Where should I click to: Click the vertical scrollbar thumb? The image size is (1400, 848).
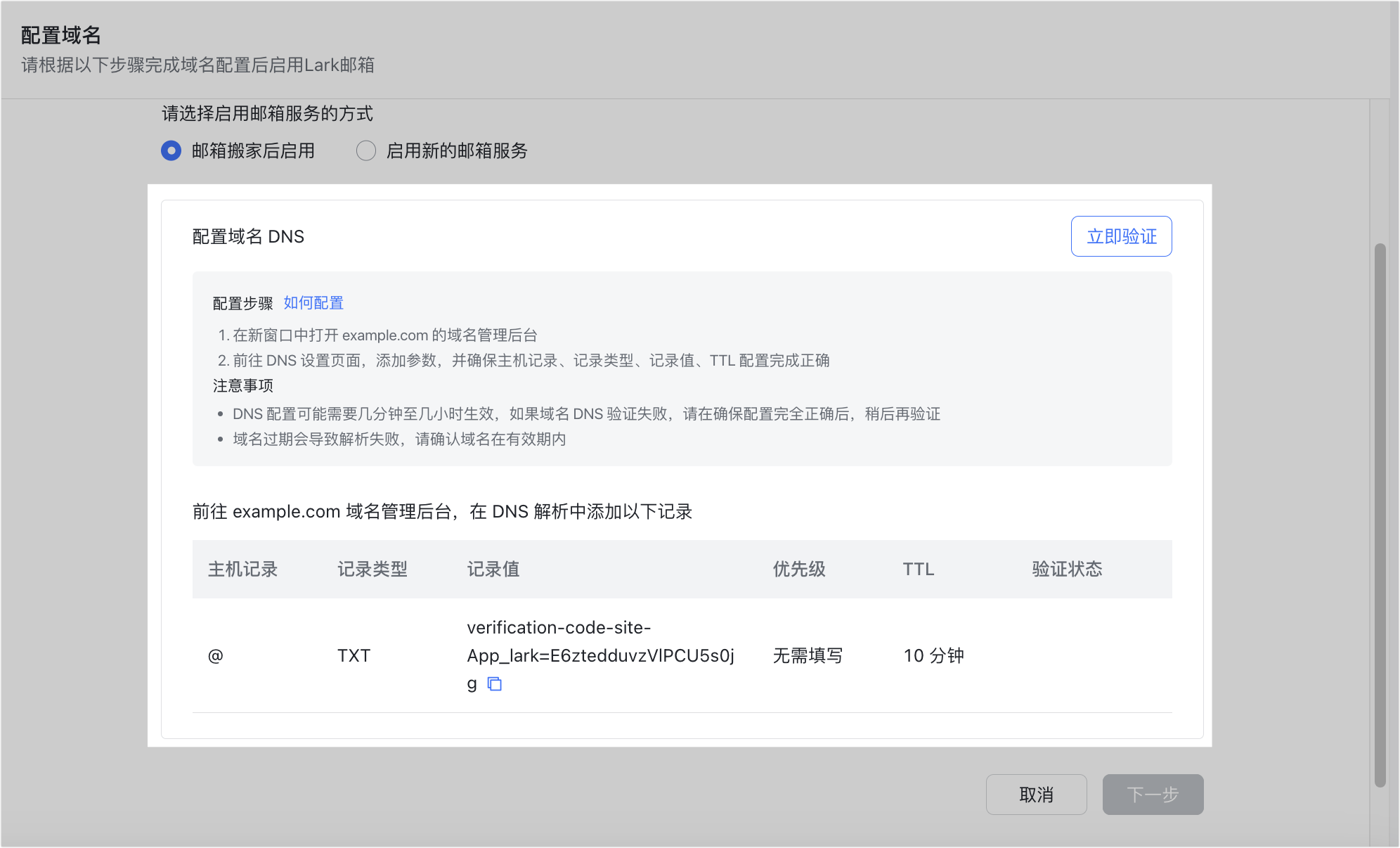tap(1380, 515)
